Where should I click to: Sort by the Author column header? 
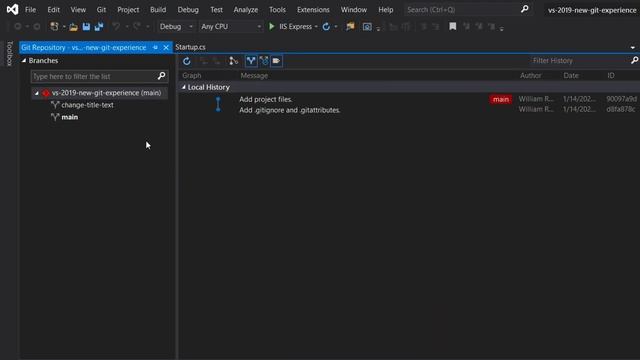point(530,76)
